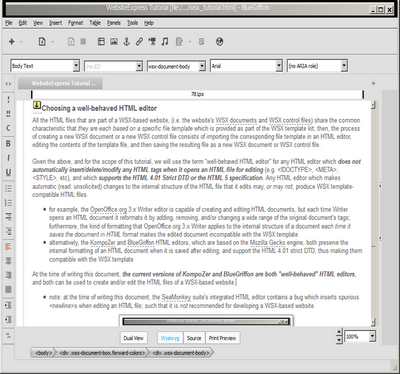Insert a video using the camera icon
The width and height of the screenshot is (400, 374).
[x=152, y=42]
